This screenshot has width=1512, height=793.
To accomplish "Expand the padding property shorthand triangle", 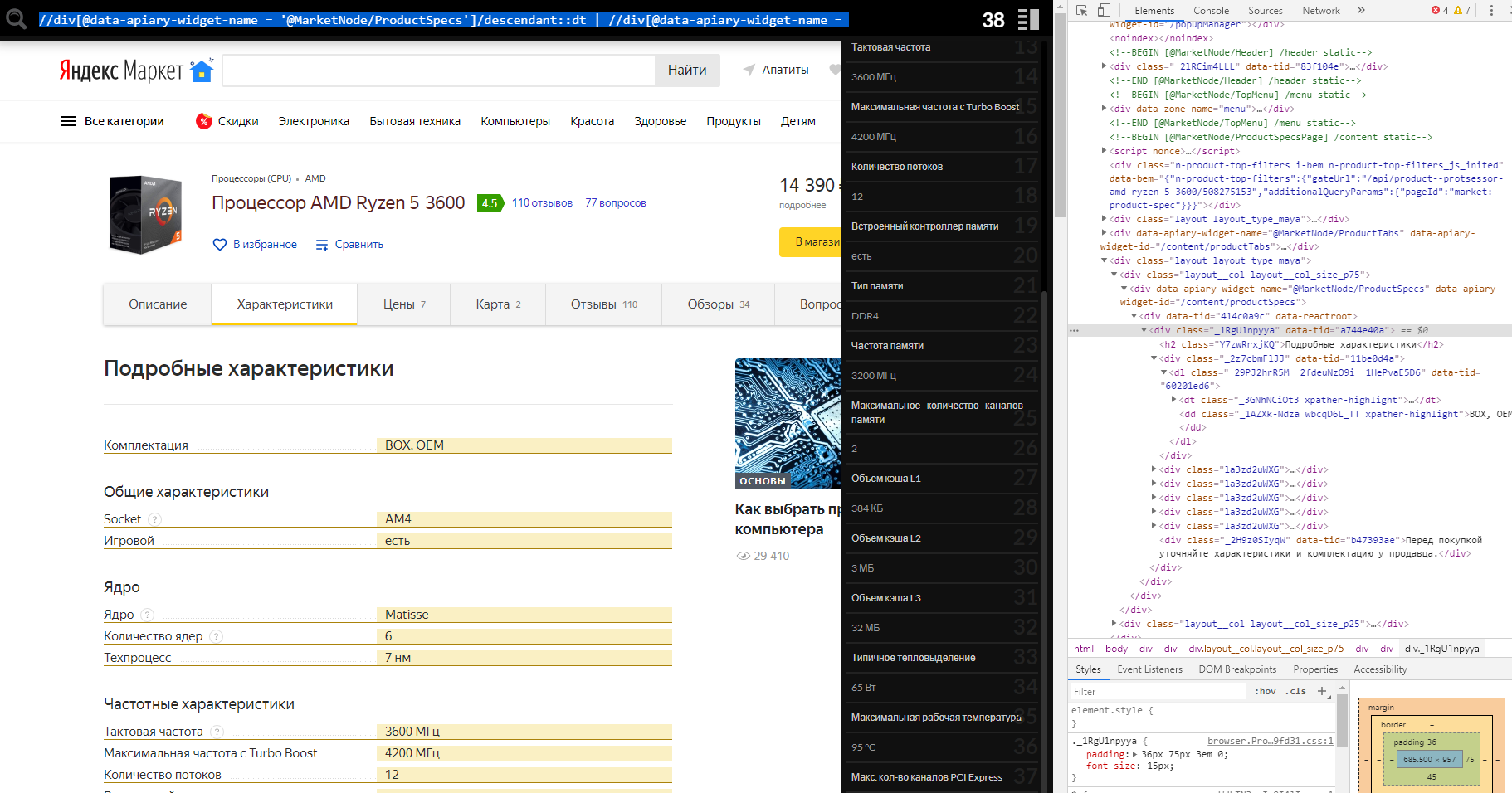I will 1134,755.
